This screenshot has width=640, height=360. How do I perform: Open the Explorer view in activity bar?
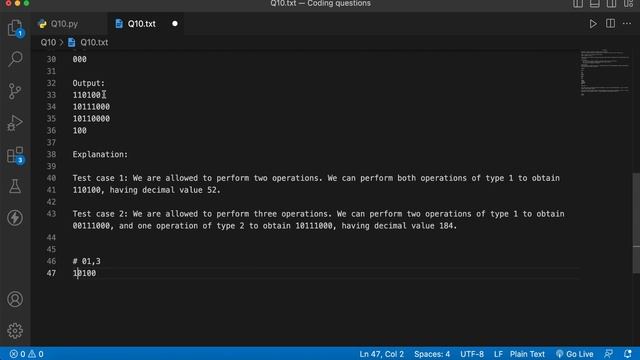tap(15, 29)
